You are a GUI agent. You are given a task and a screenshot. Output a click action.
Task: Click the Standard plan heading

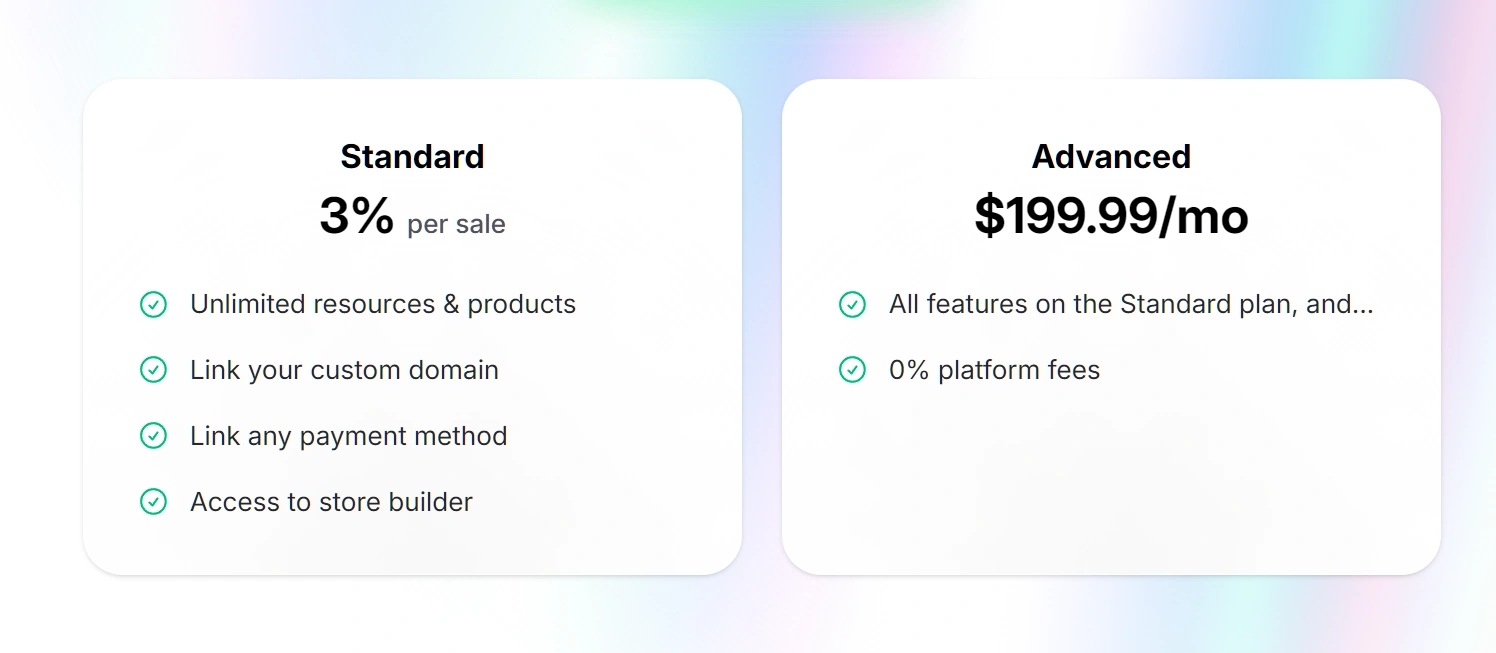tap(412, 157)
